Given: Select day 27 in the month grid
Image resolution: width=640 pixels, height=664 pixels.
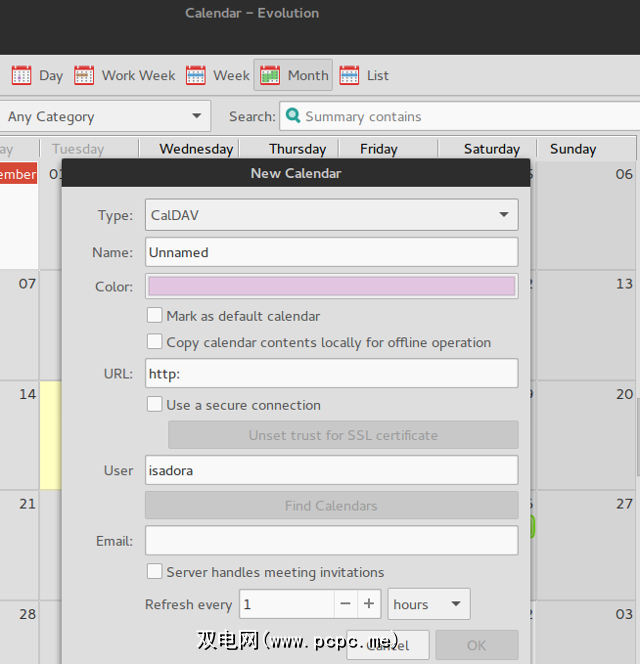Looking at the screenshot, I should [624, 504].
